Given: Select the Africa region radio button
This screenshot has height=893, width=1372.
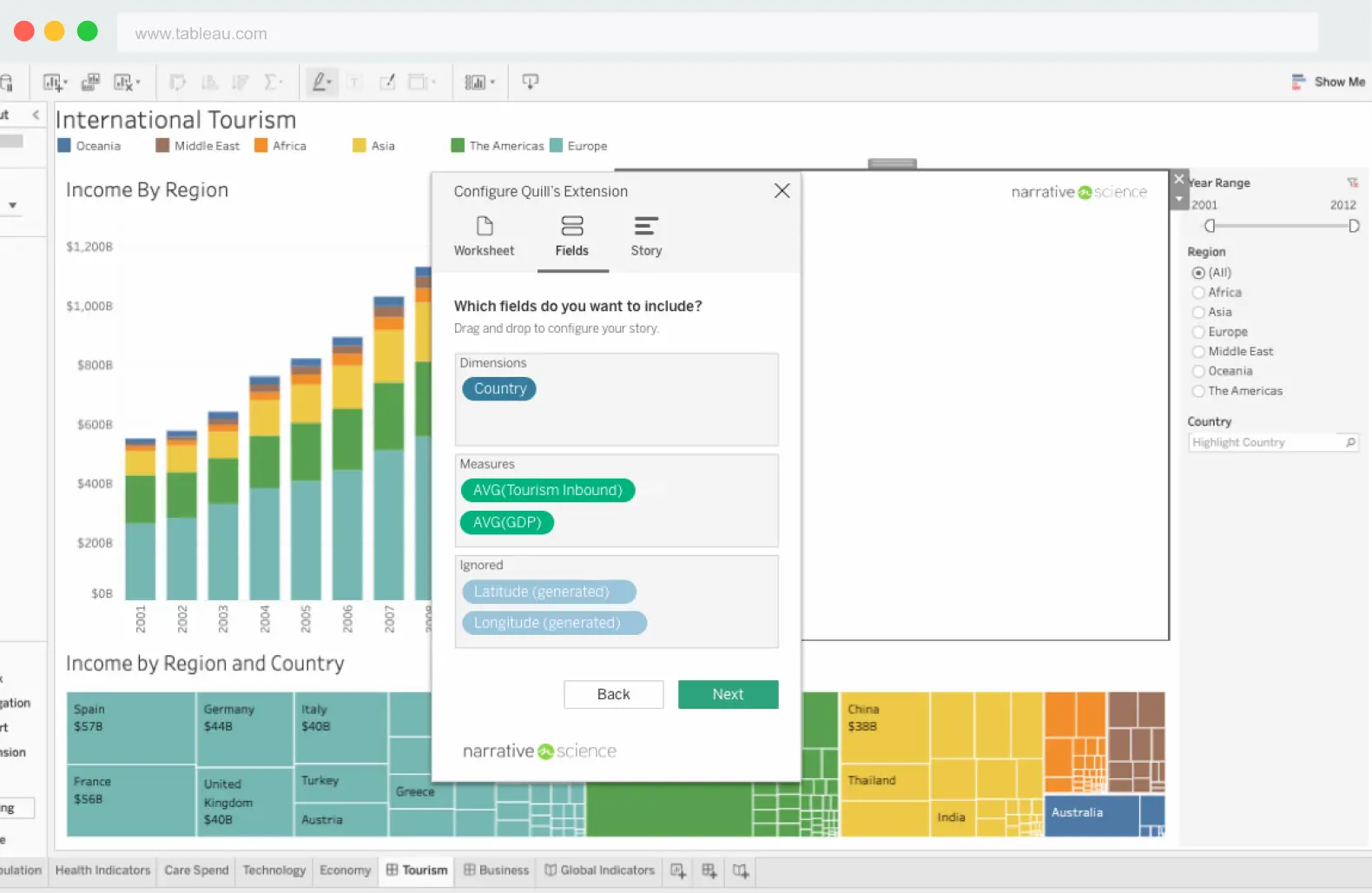Looking at the screenshot, I should 1198,293.
